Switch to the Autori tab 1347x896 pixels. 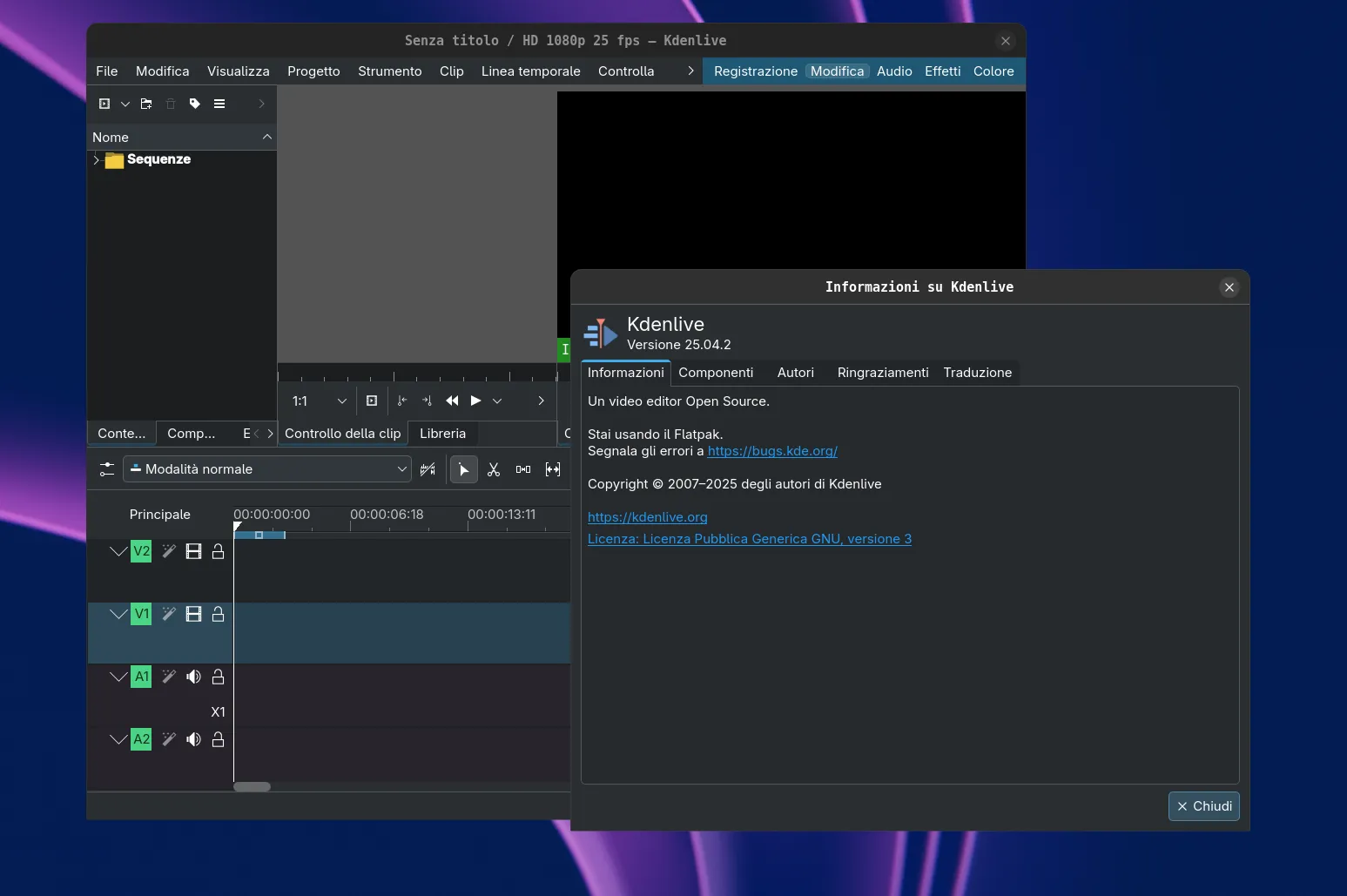[x=795, y=373]
